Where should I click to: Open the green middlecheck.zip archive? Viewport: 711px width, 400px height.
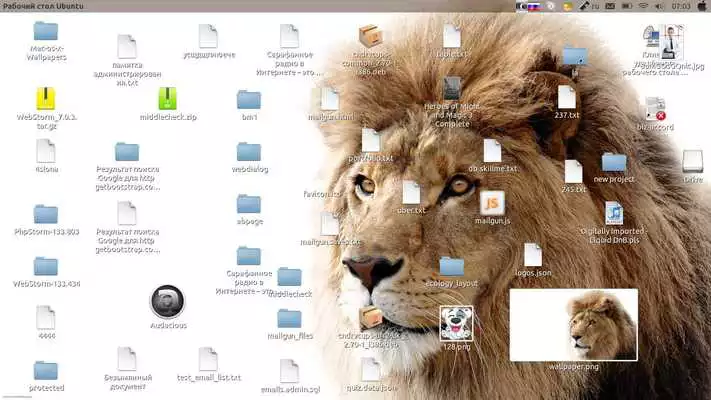(x=167, y=98)
